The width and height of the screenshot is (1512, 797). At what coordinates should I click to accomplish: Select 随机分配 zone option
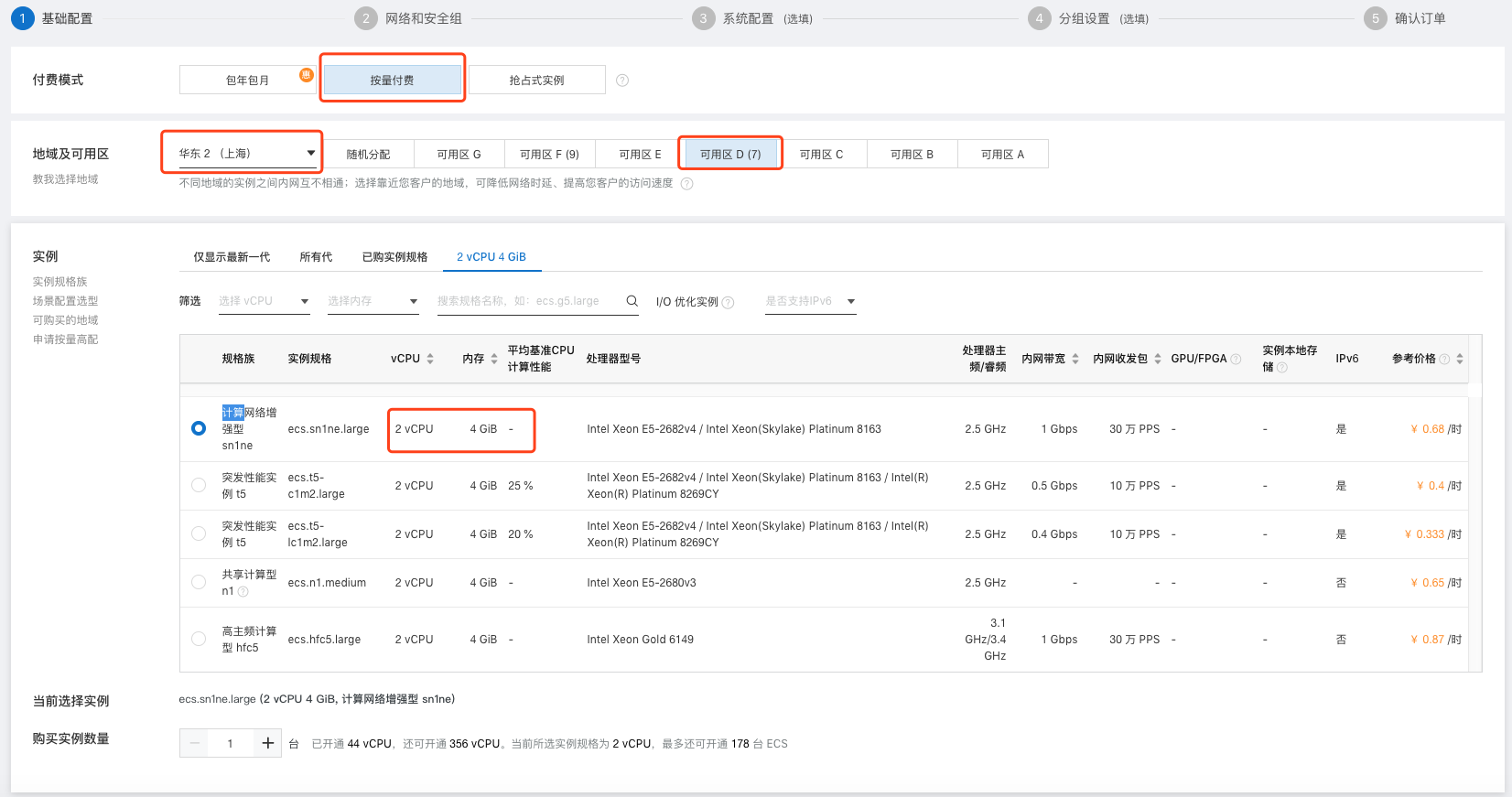[x=368, y=154]
